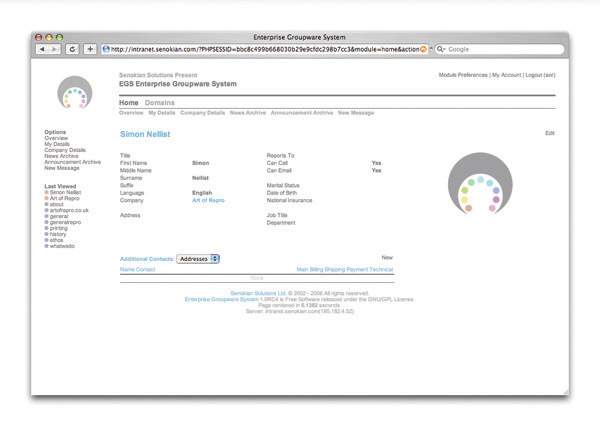600x425 pixels.
Task: Open the Addresses dropdown for Additional Contacts
Action: [x=198, y=259]
